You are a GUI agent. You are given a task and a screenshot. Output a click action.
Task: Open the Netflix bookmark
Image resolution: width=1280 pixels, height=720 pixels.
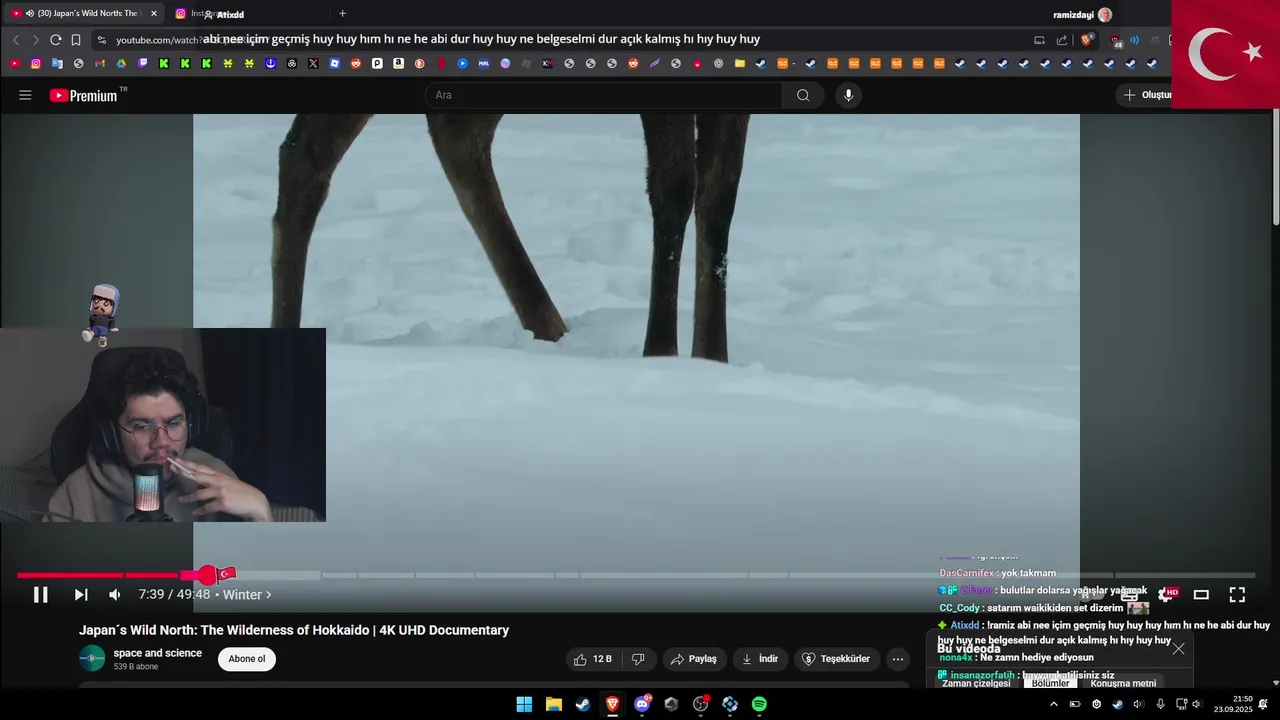(x=441, y=63)
